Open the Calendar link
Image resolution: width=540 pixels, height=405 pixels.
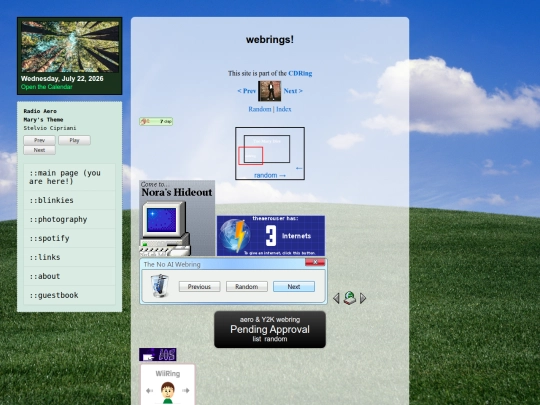point(46,87)
